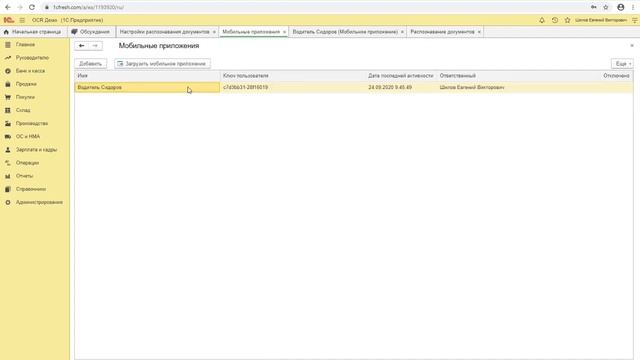Bookmark this page with the star icon
The width and height of the screenshot is (640, 360).
606,7
